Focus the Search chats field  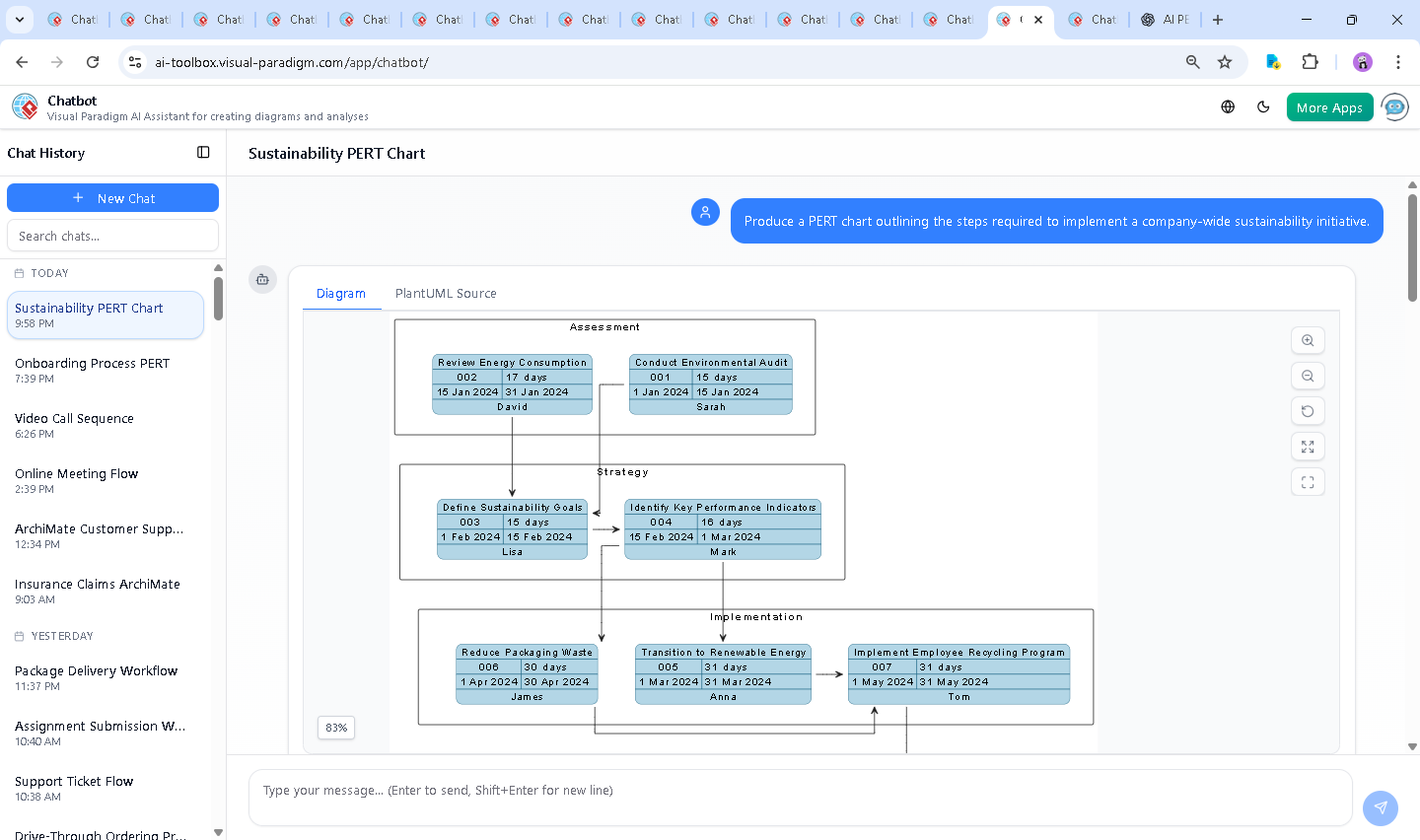[112, 236]
